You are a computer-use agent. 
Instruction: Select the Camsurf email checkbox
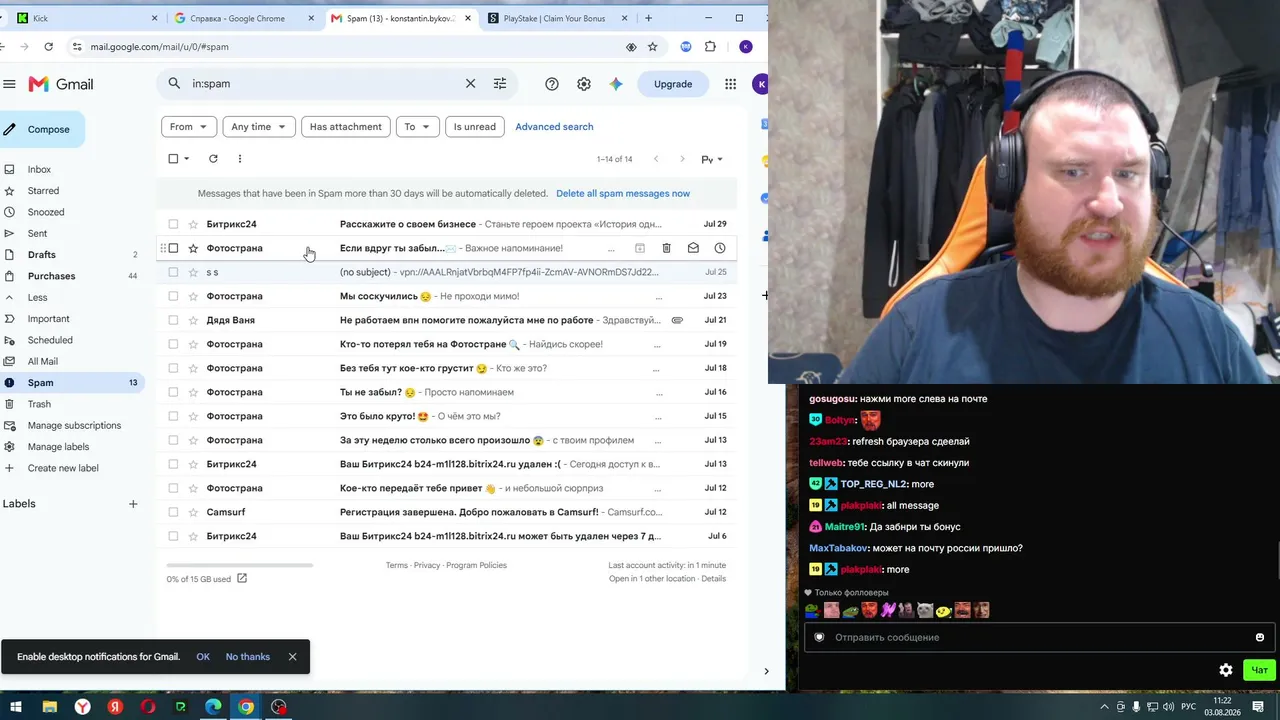(173, 512)
